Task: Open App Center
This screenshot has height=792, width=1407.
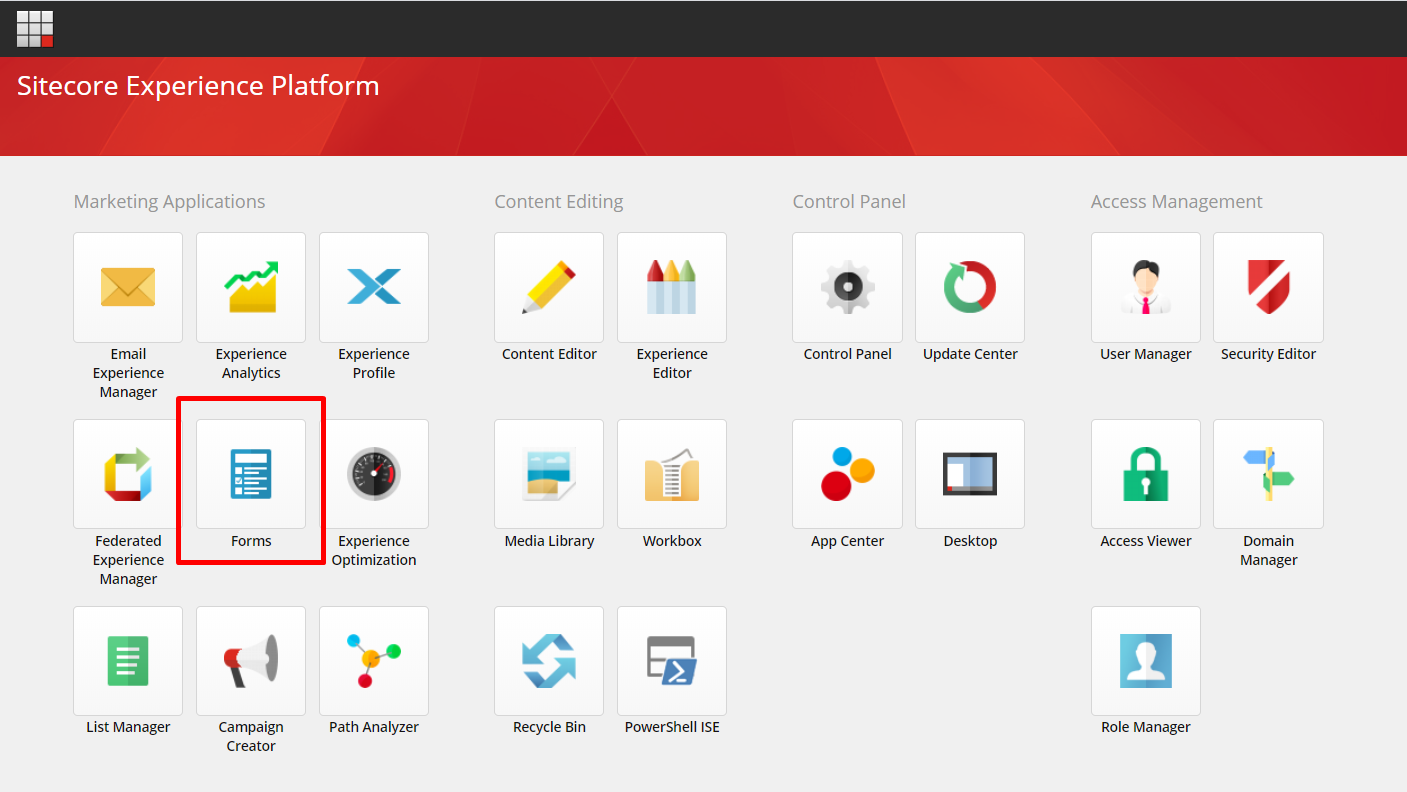Action: 847,474
